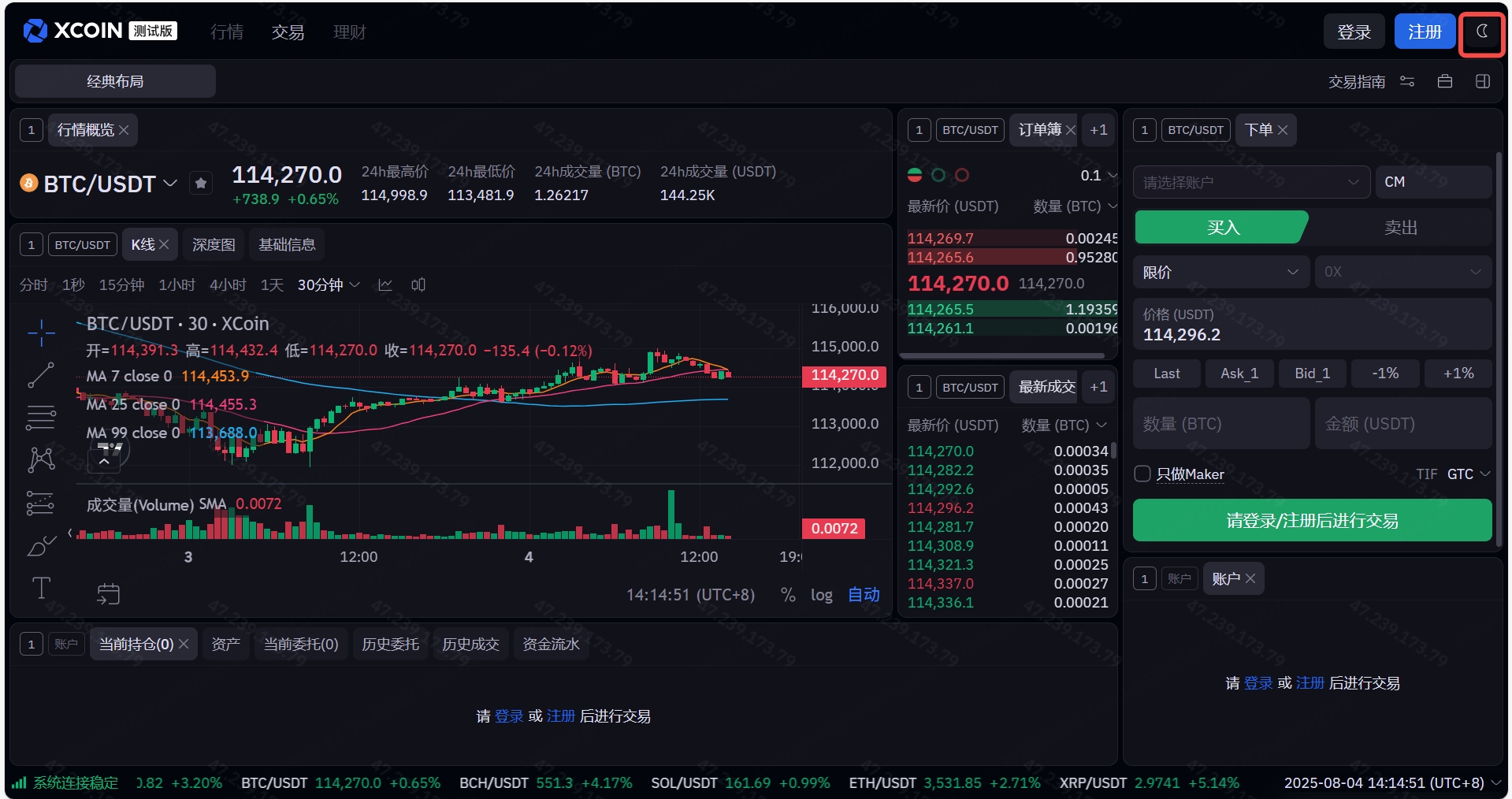
Task: Click the favorite star next to BTC/USDT
Action: [x=201, y=184]
